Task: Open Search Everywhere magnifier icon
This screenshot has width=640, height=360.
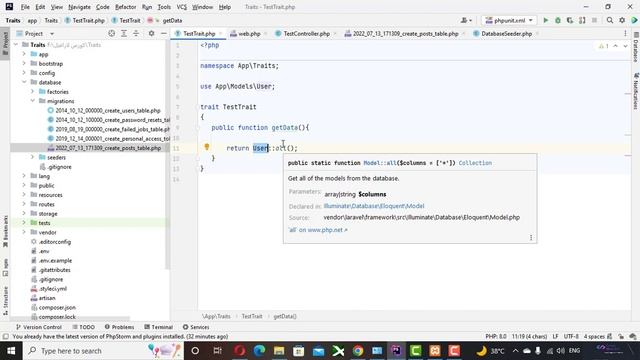Action: click(x=610, y=20)
